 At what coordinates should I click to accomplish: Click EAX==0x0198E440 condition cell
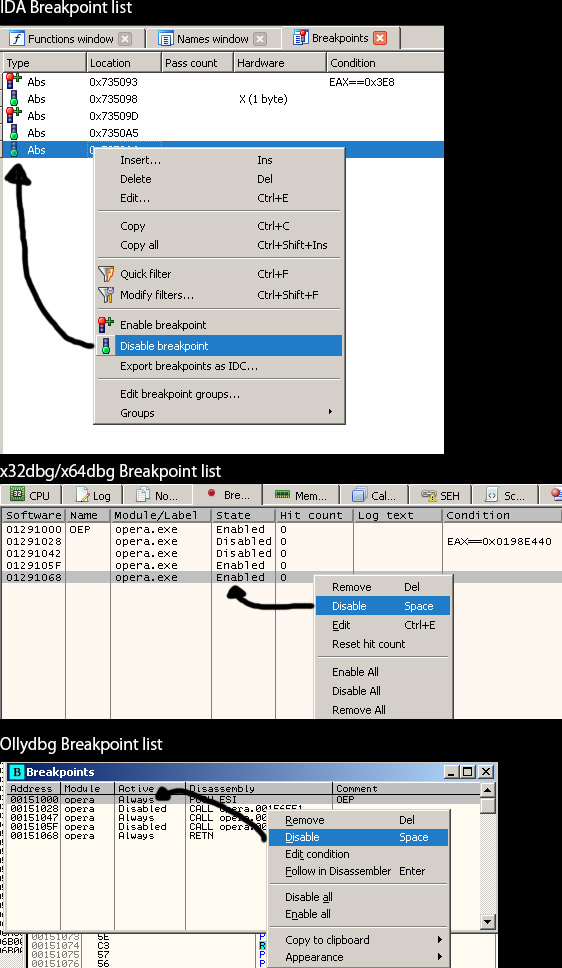[499, 541]
